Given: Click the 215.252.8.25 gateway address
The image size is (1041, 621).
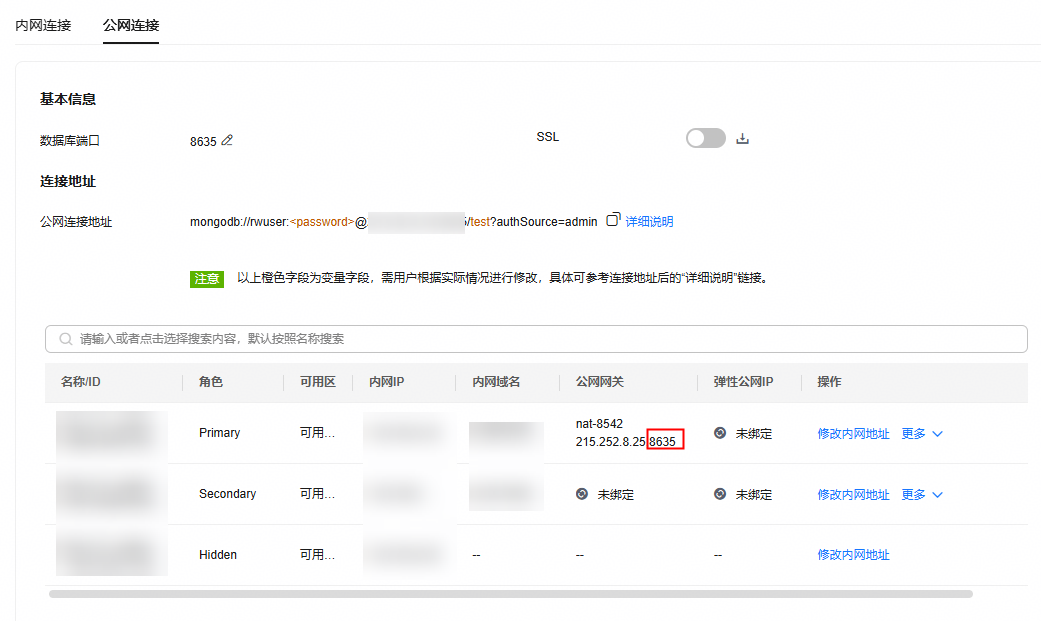Looking at the screenshot, I should pos(610,442).
